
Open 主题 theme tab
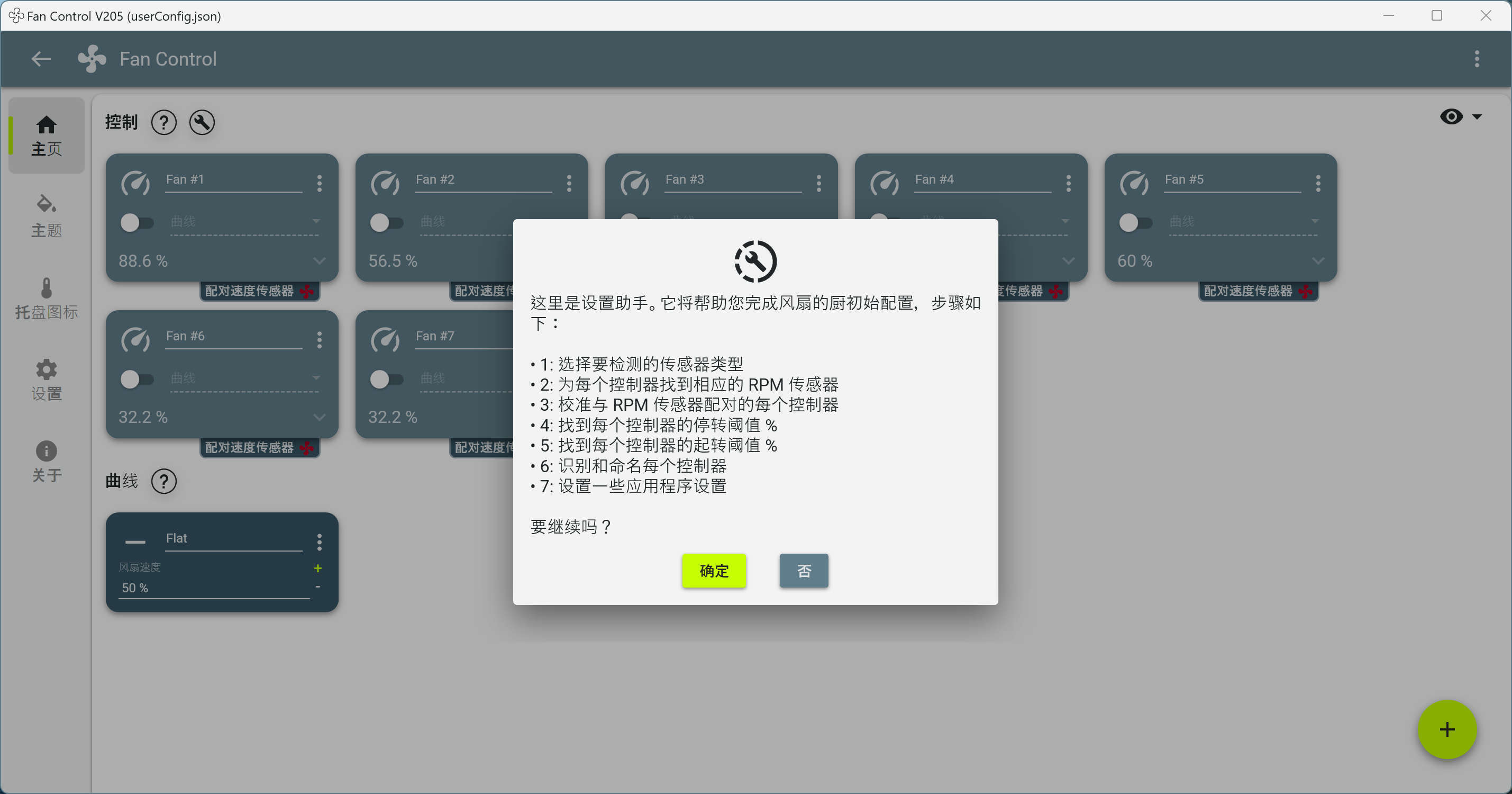click(47, 216)
